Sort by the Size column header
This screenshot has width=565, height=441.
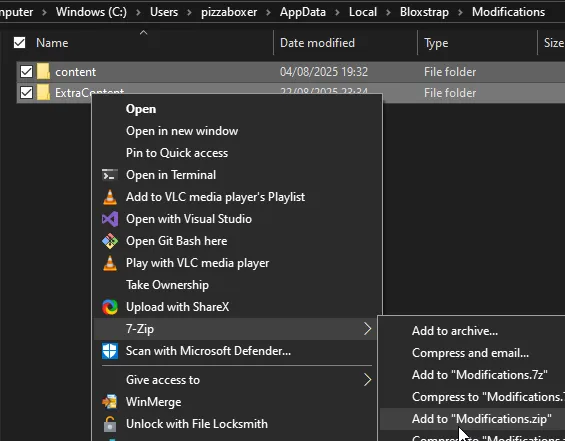554,43
